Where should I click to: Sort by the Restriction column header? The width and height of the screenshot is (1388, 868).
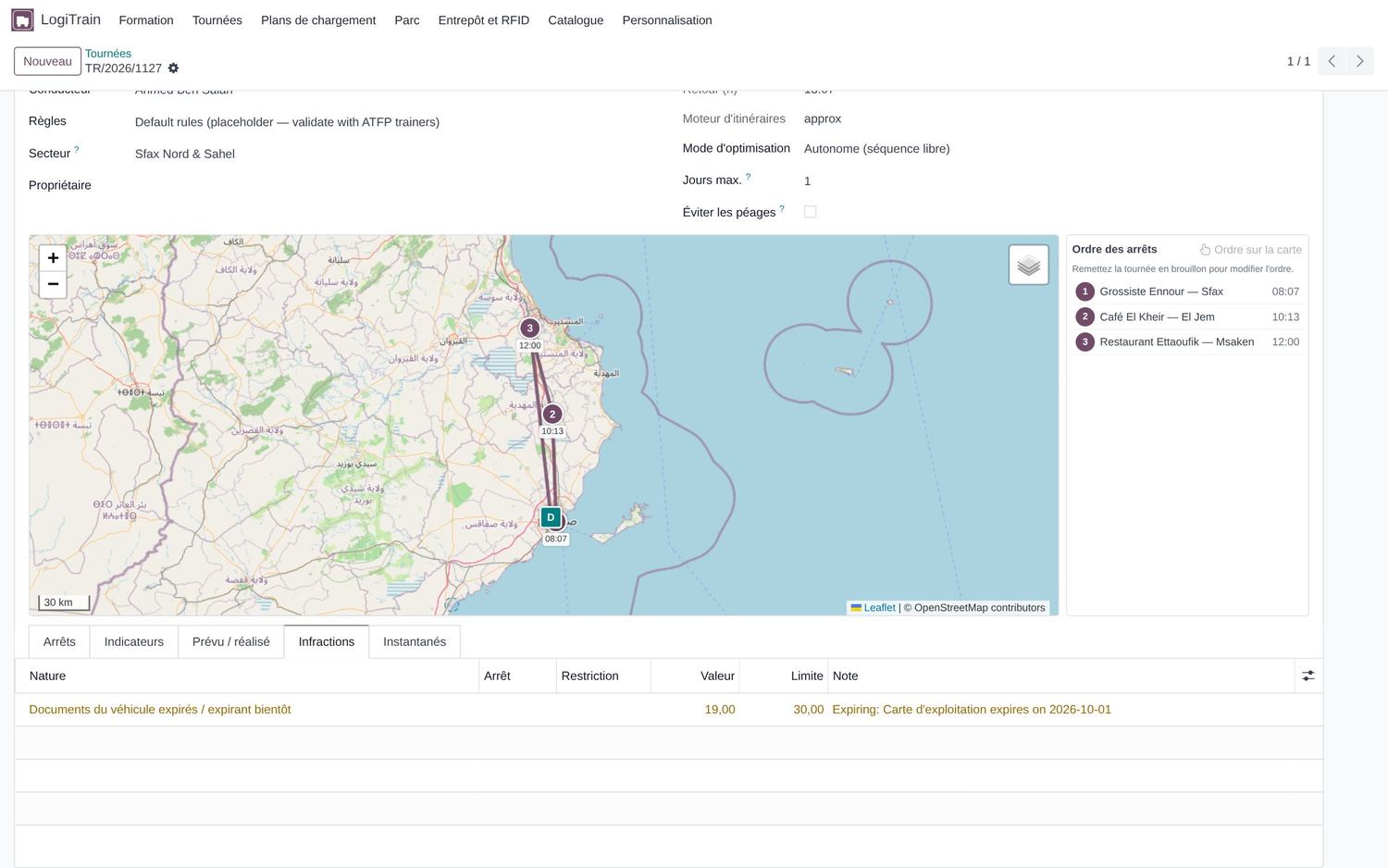click(603, 676)
